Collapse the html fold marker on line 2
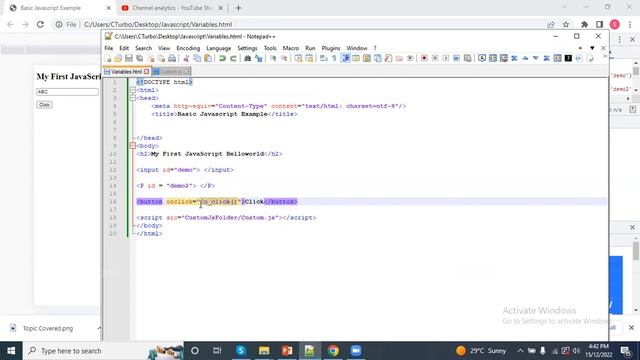 click(x=133, y=90)
